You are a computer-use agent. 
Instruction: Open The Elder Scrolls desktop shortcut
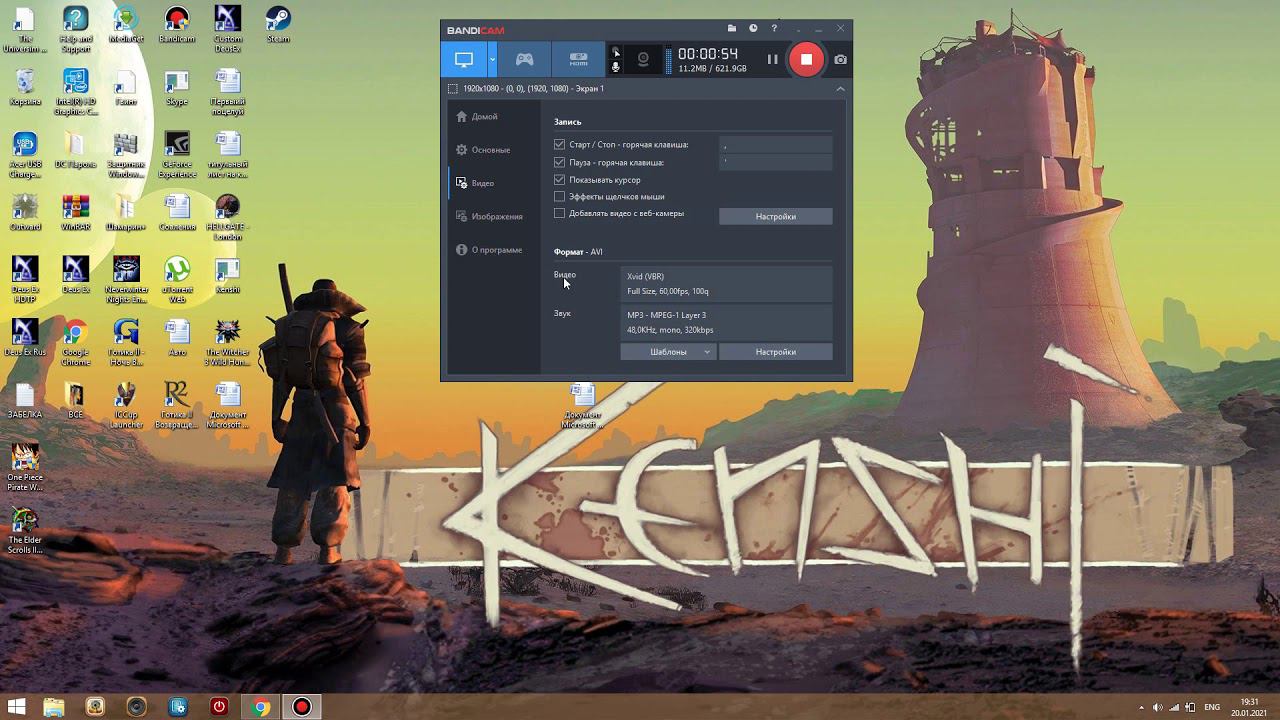(x=25, y=530)
